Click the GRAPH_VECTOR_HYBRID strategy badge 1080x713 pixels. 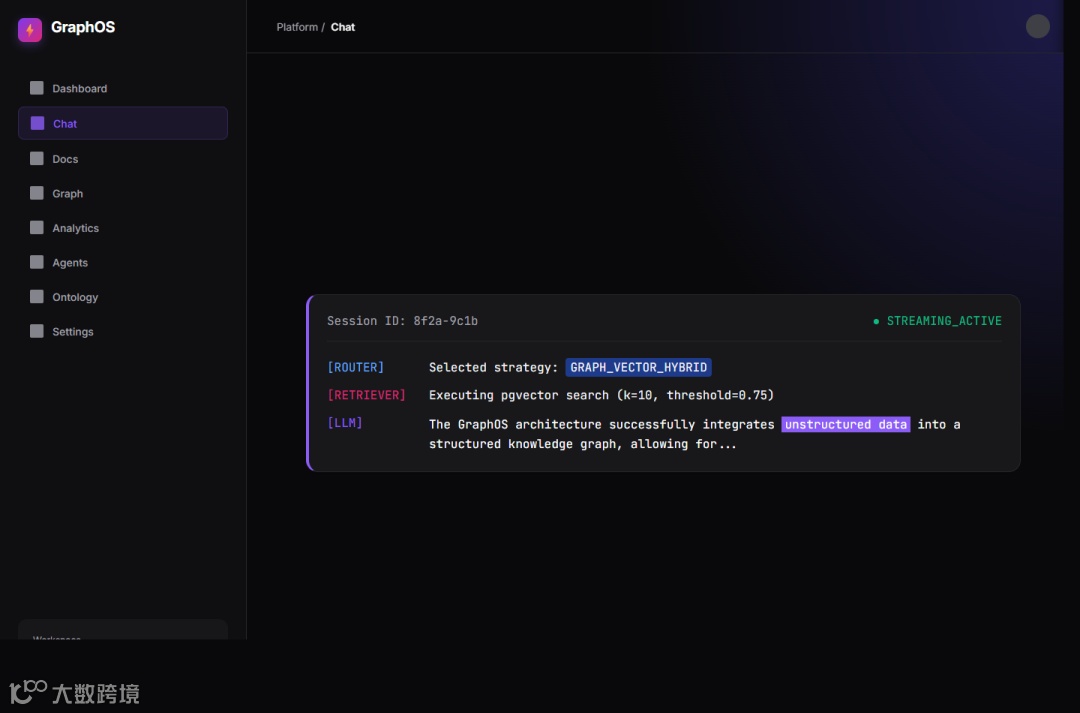[638, 367]
